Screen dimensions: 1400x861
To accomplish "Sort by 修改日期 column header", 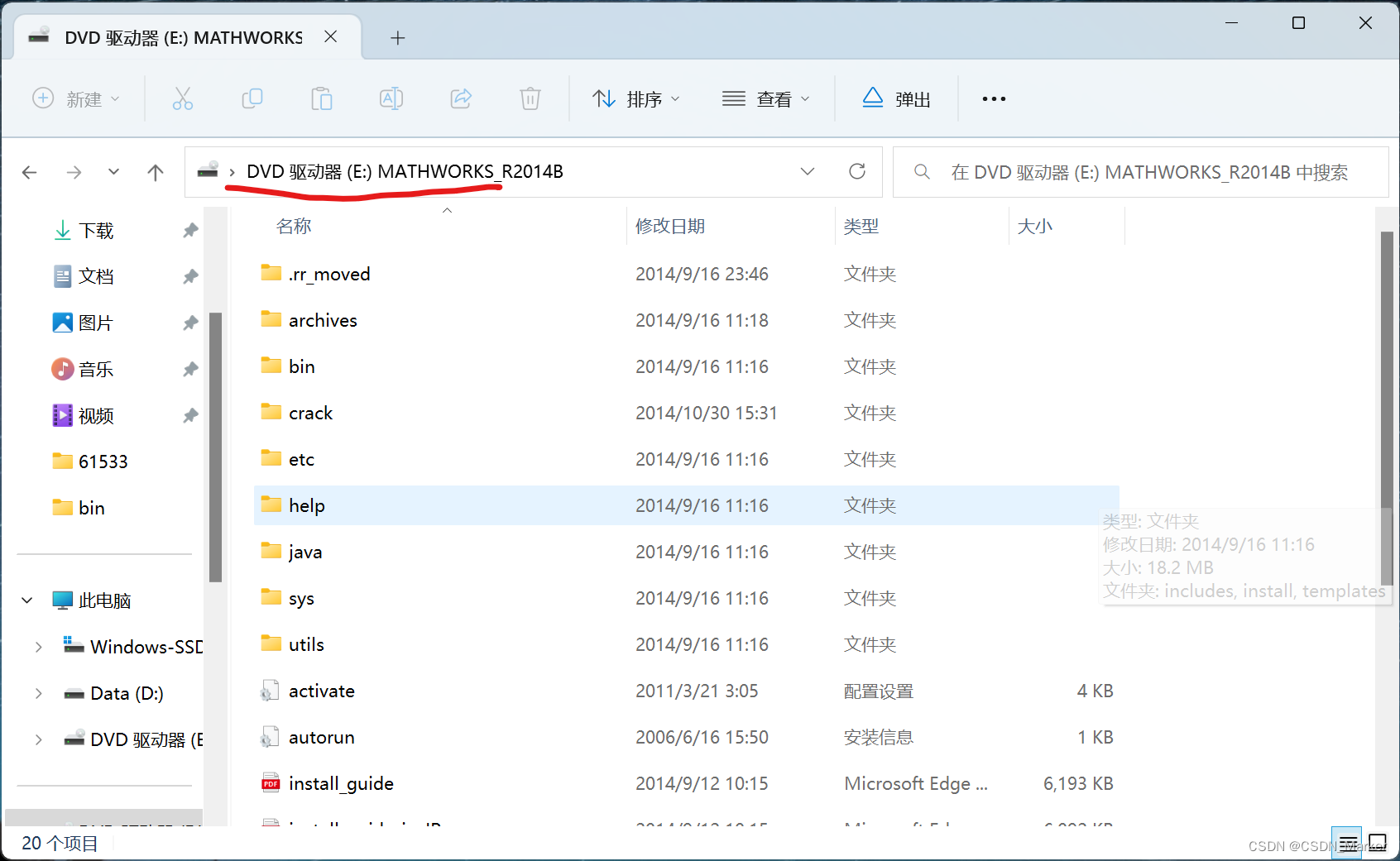I will 670,226.
